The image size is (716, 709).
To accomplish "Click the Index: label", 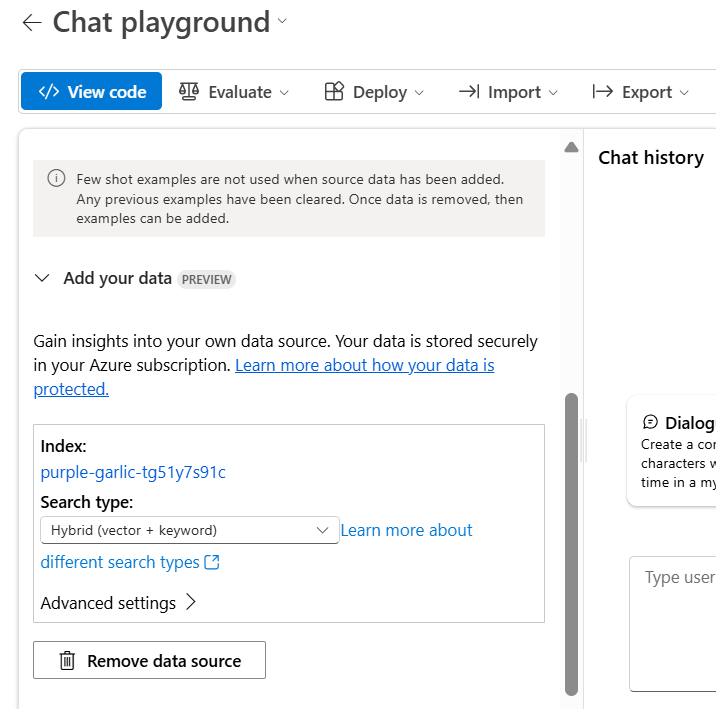I will click(63, 446).
